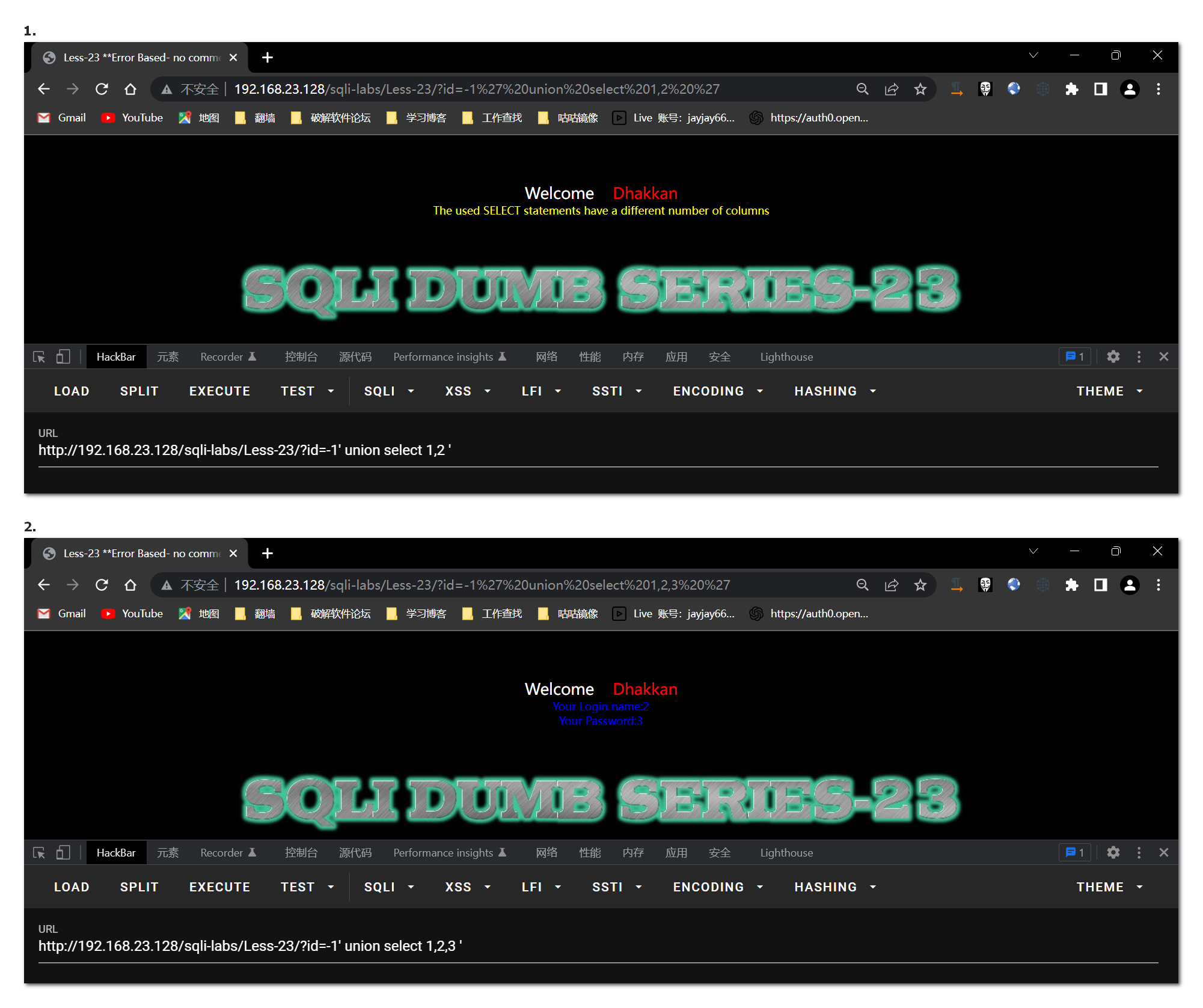
Task: Click HackBar URL field containing 'select 1,2,3'
Action: click(x=249, y=945)
